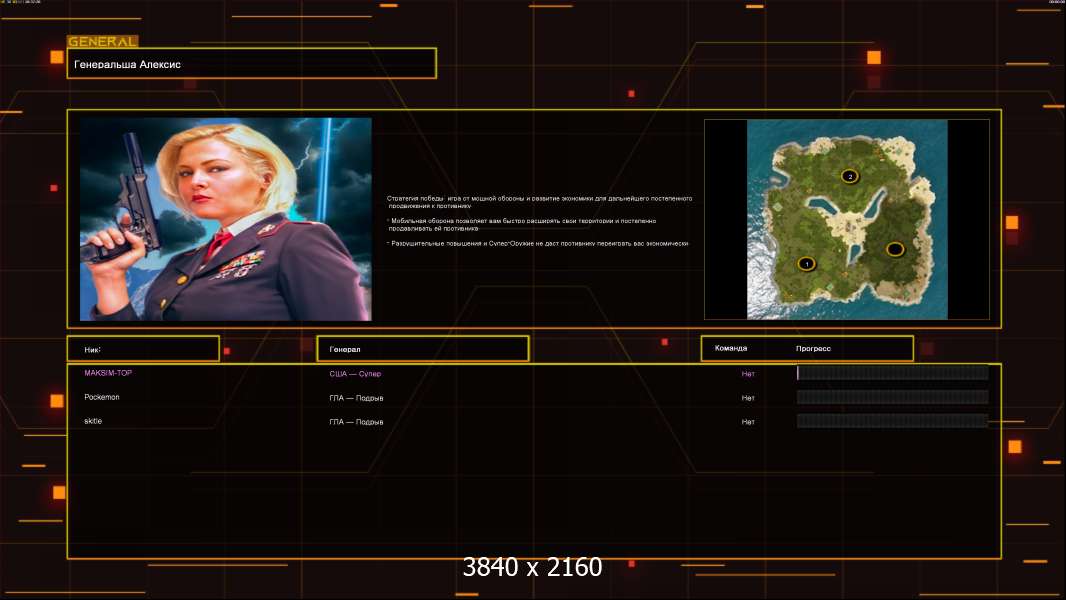This screenshot has width=1066, height=600.
Task: Click MAKSIM-TOP's team value 'Нет'
Action: pyautogui.click(x=748, y=374)
